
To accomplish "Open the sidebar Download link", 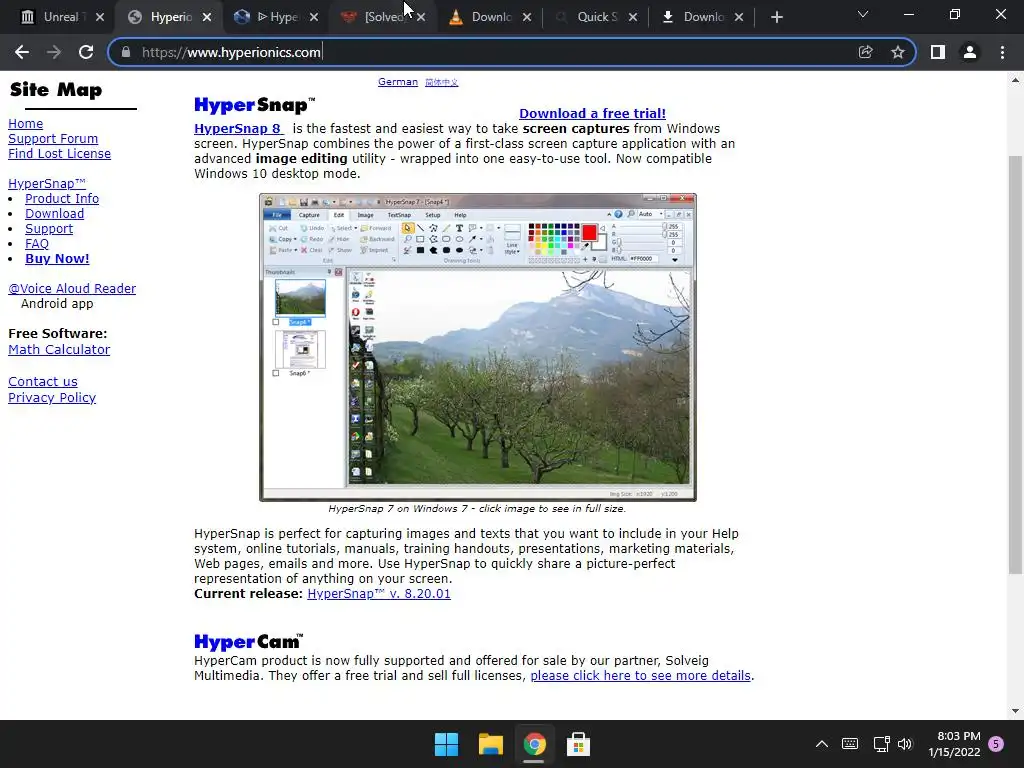I will tap(54, 214).
